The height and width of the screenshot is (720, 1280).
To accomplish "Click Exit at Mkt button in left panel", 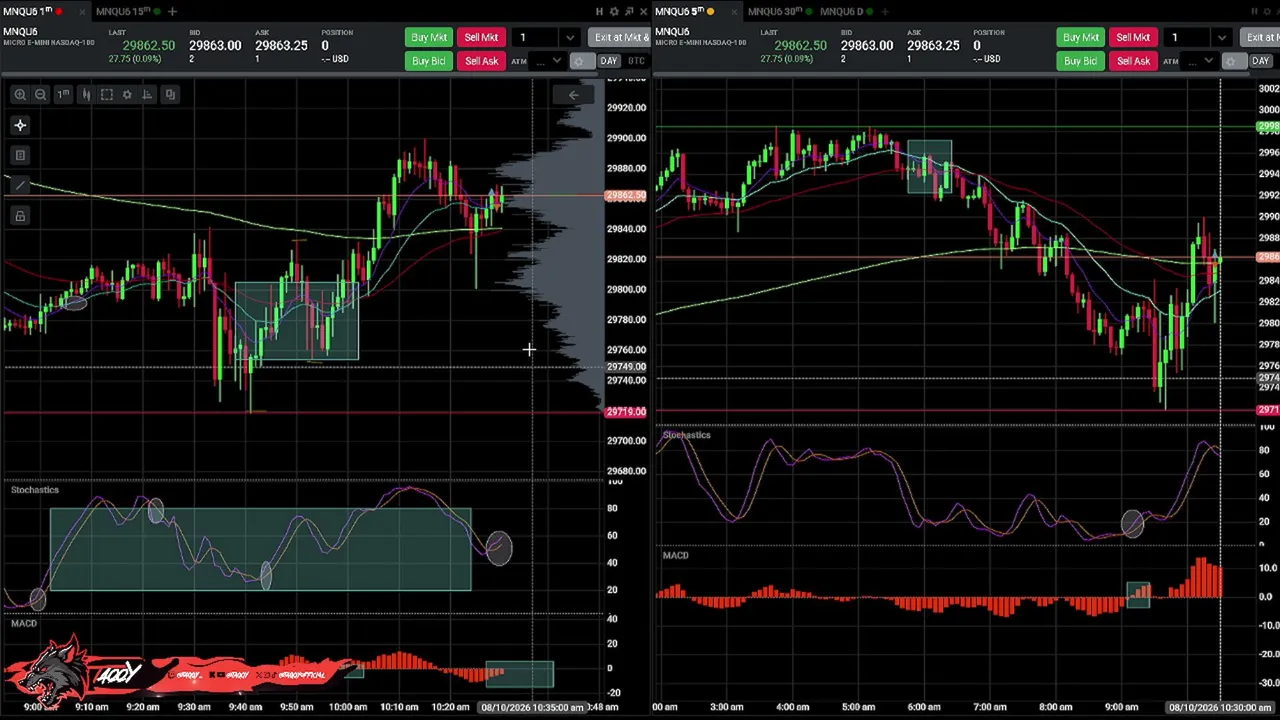I will 620,37.
